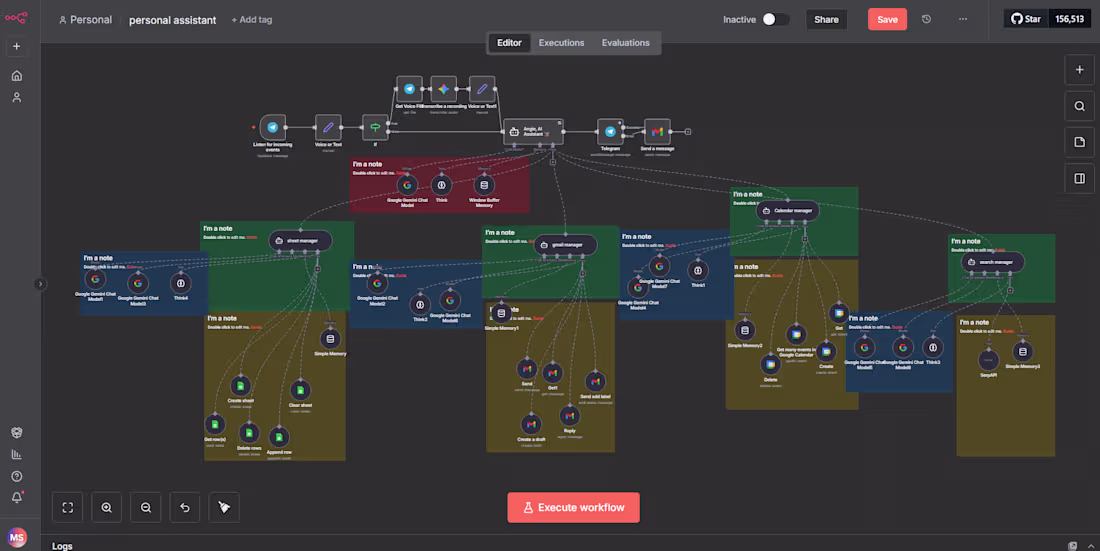The width and height of the screenshot is (1100, 551).
Task: Click the Share button
Action: coord(826,20)
